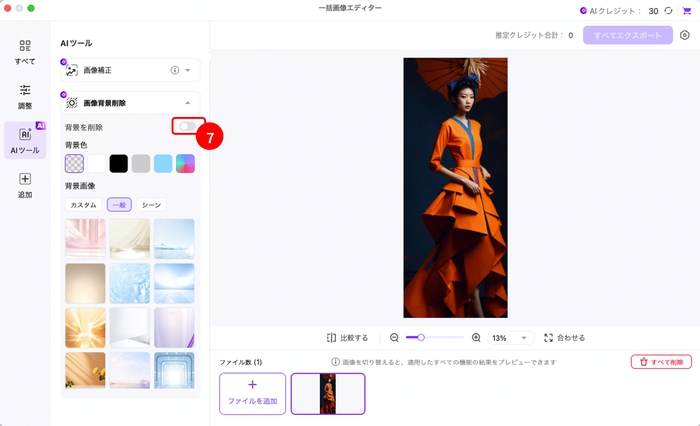700x426 pixels.
Task: Zoom out with the minus magnifier
Action: pos(394,338)
